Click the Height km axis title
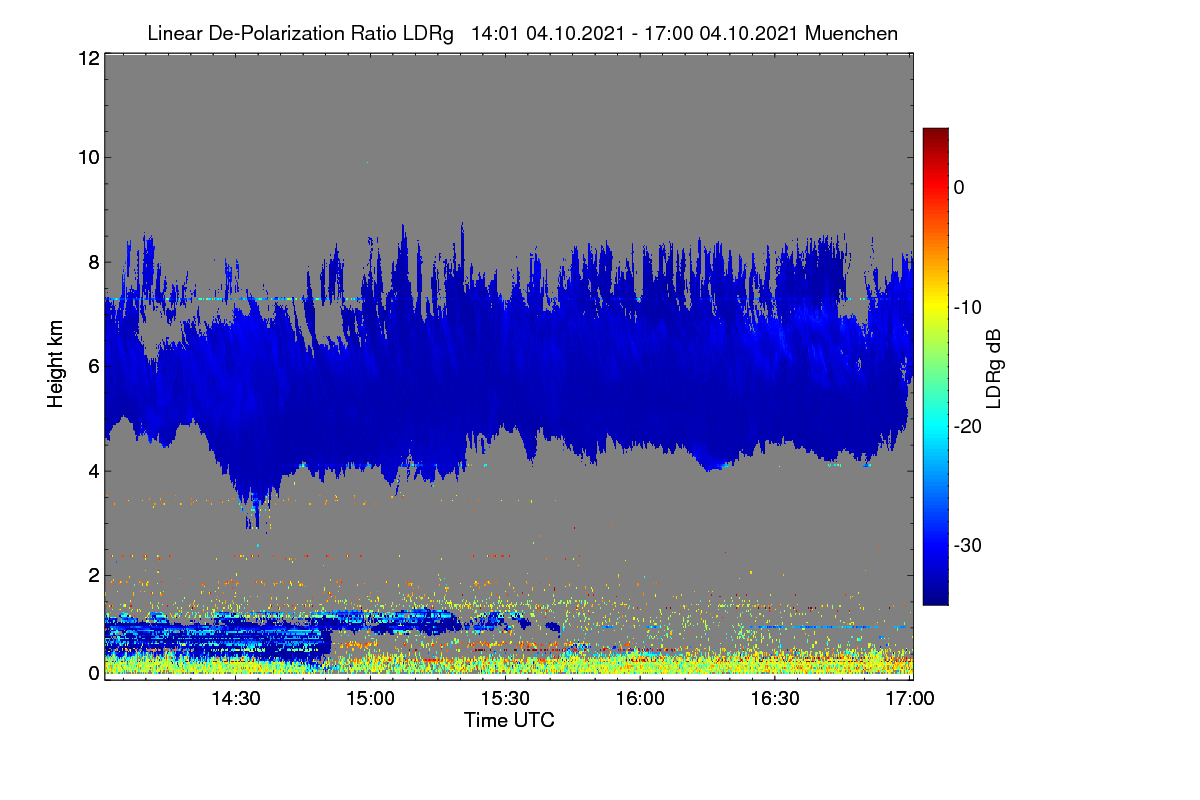The height and width of the screenshot is (800, 1200). [56, 364]
